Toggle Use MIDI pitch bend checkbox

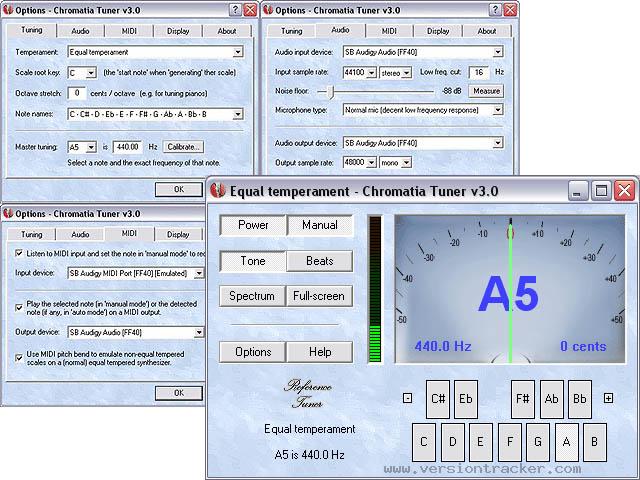coord(19,358)
